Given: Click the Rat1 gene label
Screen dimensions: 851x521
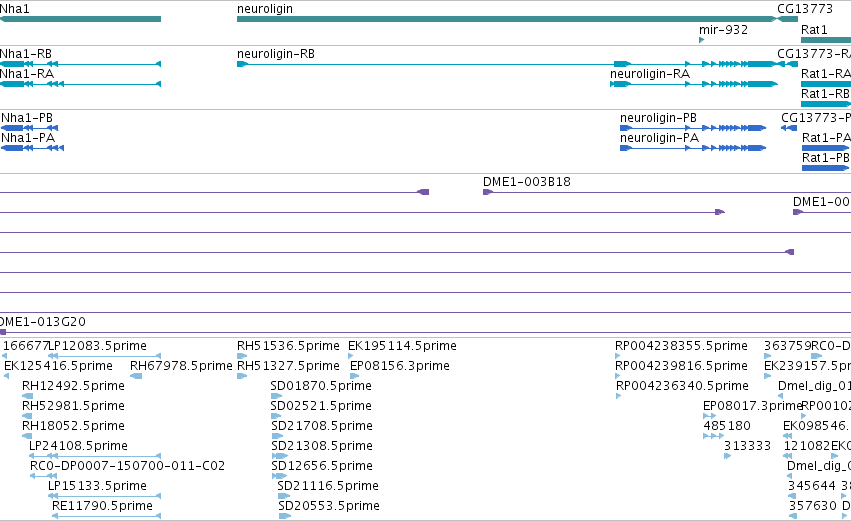Looking at the screenshot, I should [x=814, y=30].
